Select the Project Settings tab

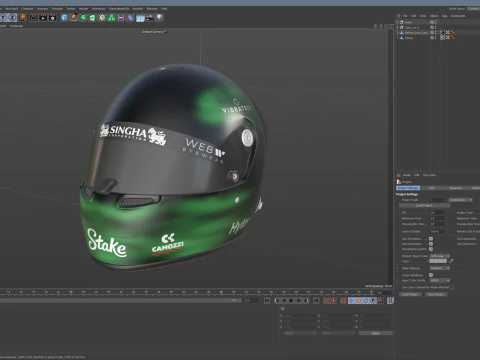408,188
